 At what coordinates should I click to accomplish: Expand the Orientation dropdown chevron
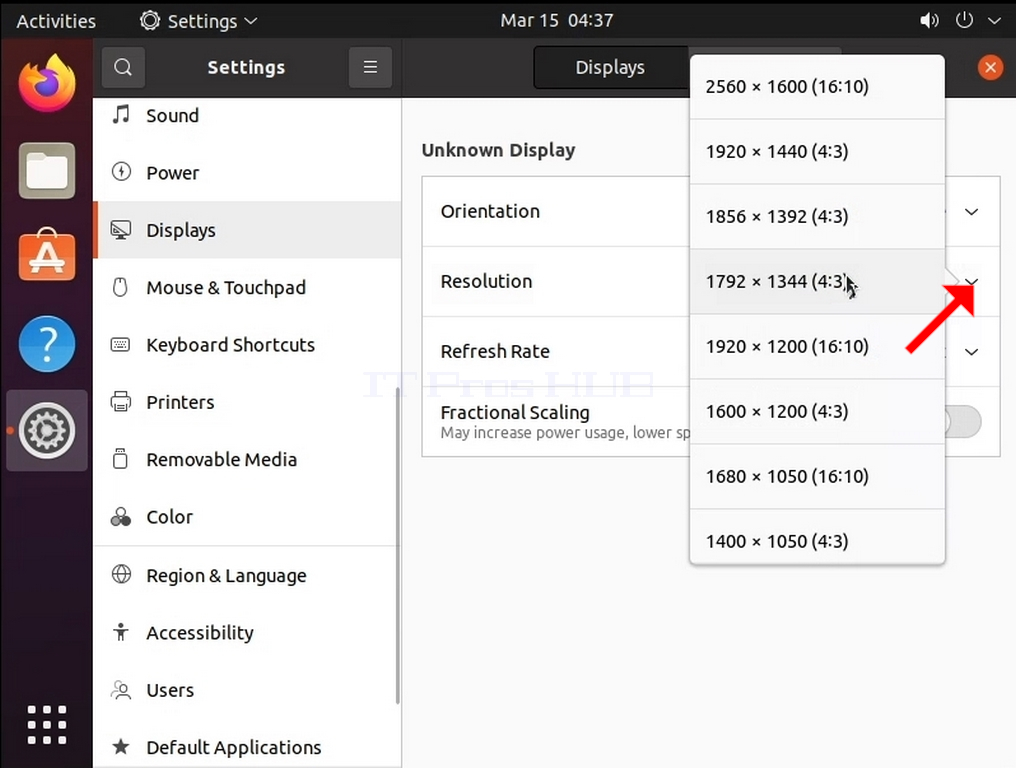(x=971, y=212)
